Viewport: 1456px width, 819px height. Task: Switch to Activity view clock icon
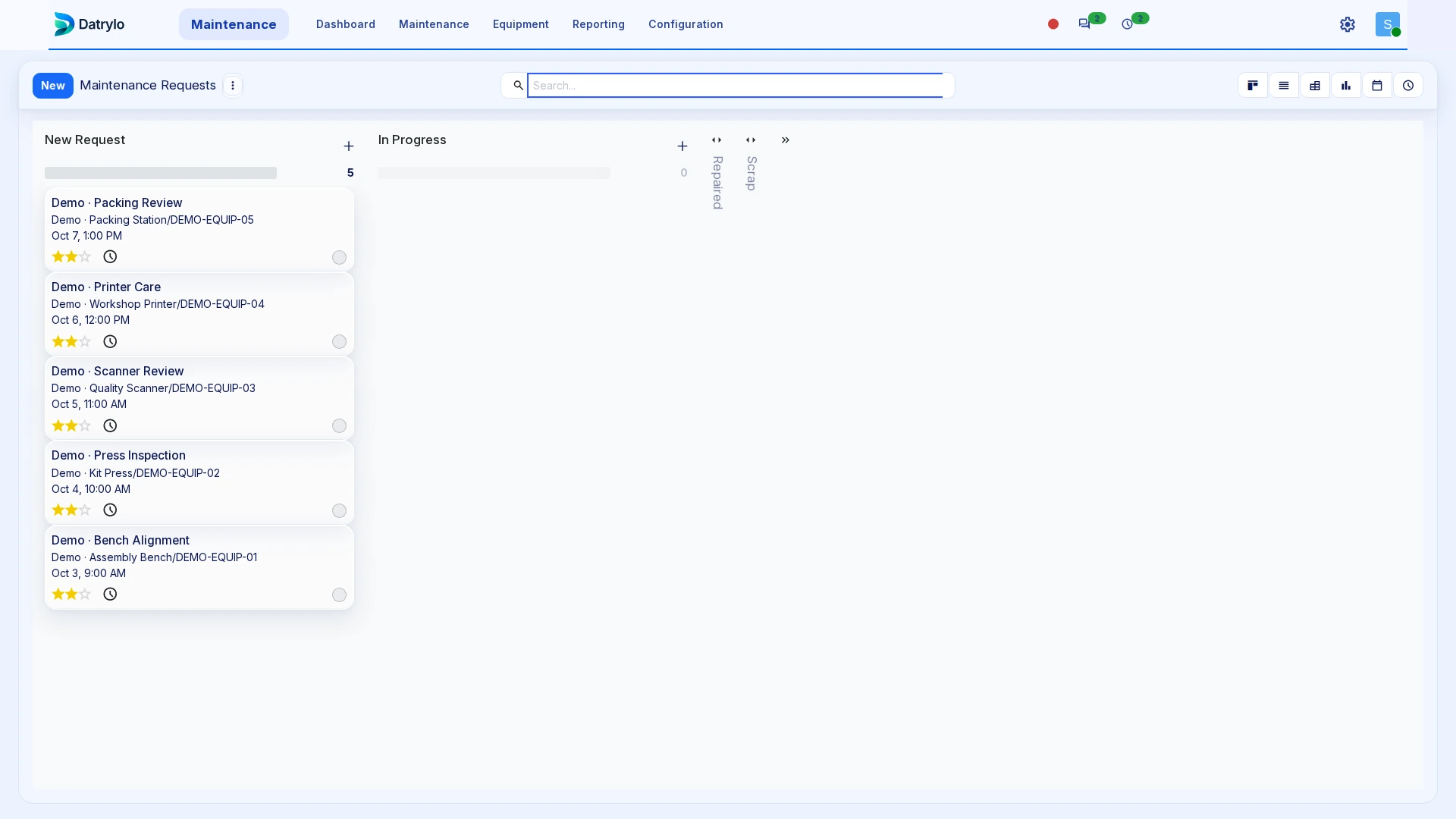tap(1408, 86)
